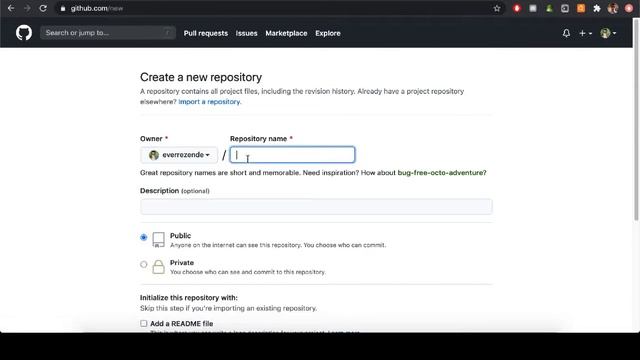Focus the Search or jump to box
This screenshot has width=640, height=360.
(108, 33)
